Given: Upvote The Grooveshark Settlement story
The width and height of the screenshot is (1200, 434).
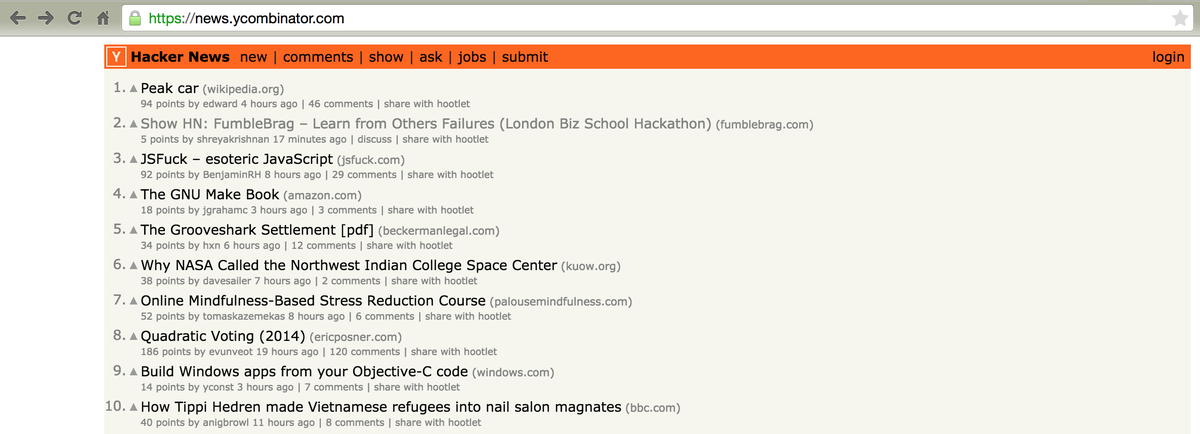Looking at the screenshot, I should tap(133, 230).
